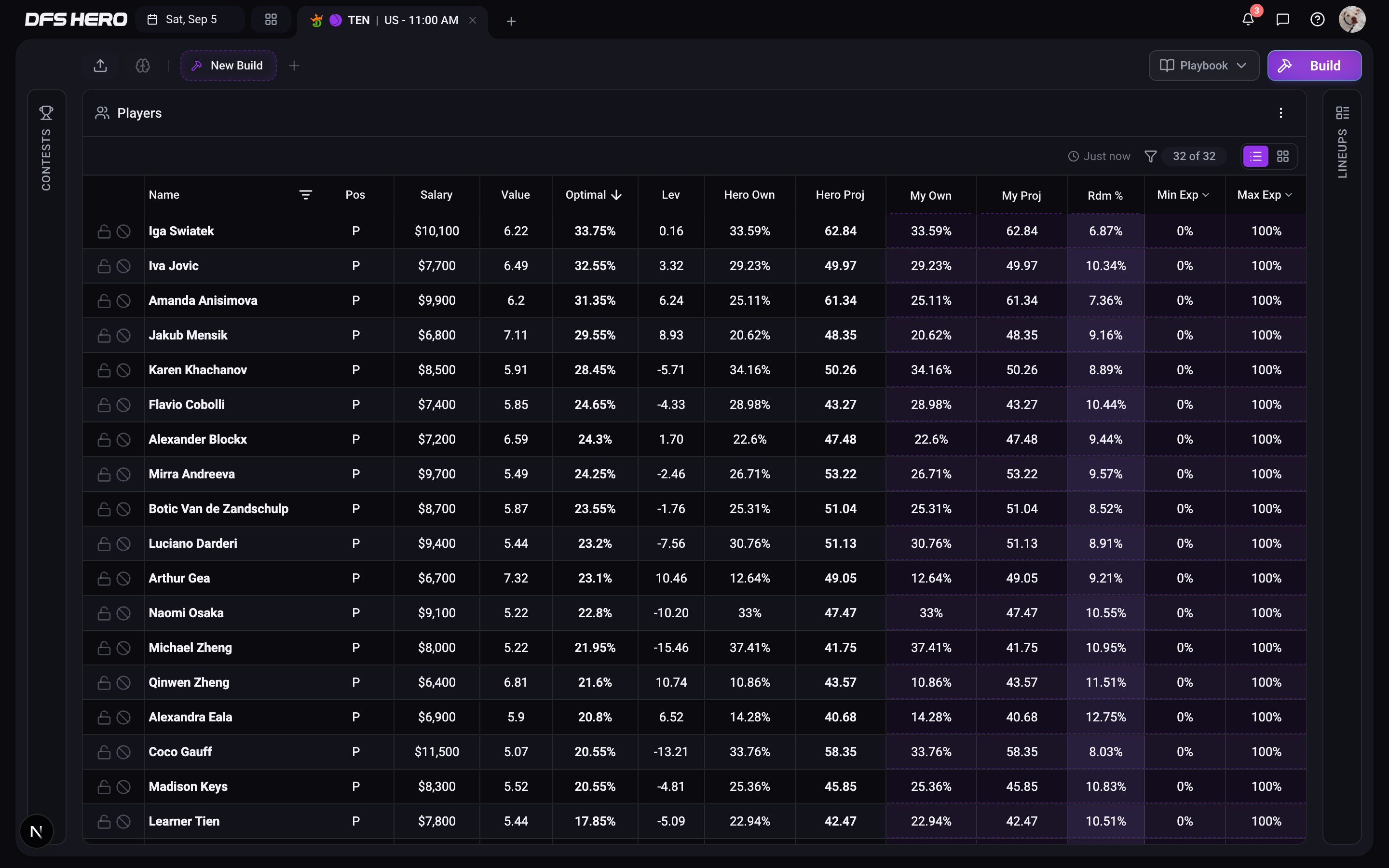
Task: Expand the Max Exp column dropdown
Action: point(1289,195)
